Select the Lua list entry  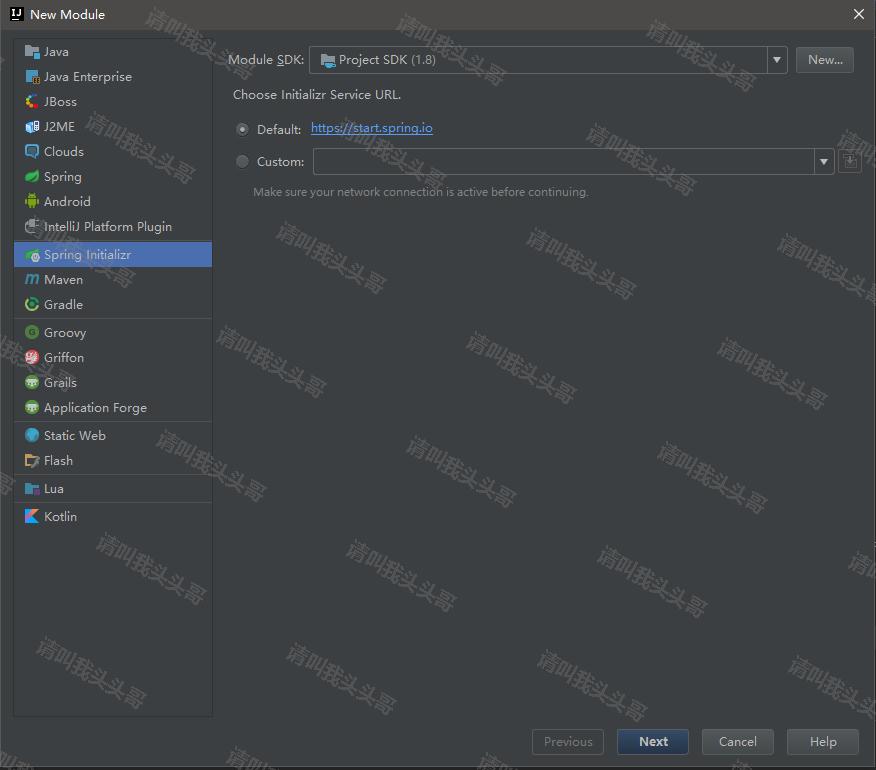pos(113,489)
